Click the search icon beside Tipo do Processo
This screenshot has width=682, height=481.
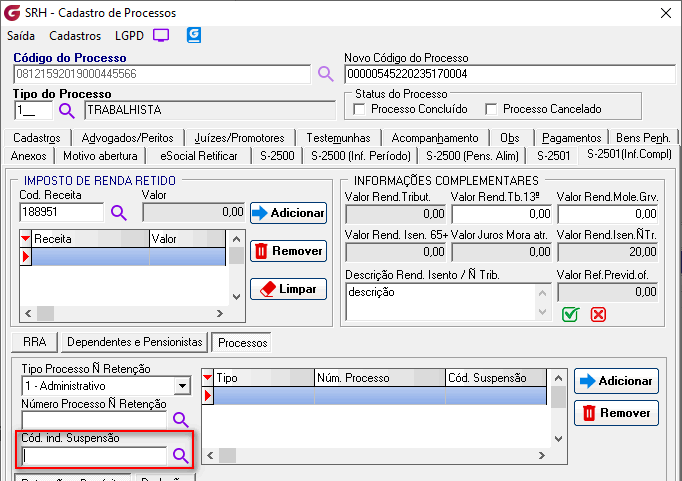67,110
